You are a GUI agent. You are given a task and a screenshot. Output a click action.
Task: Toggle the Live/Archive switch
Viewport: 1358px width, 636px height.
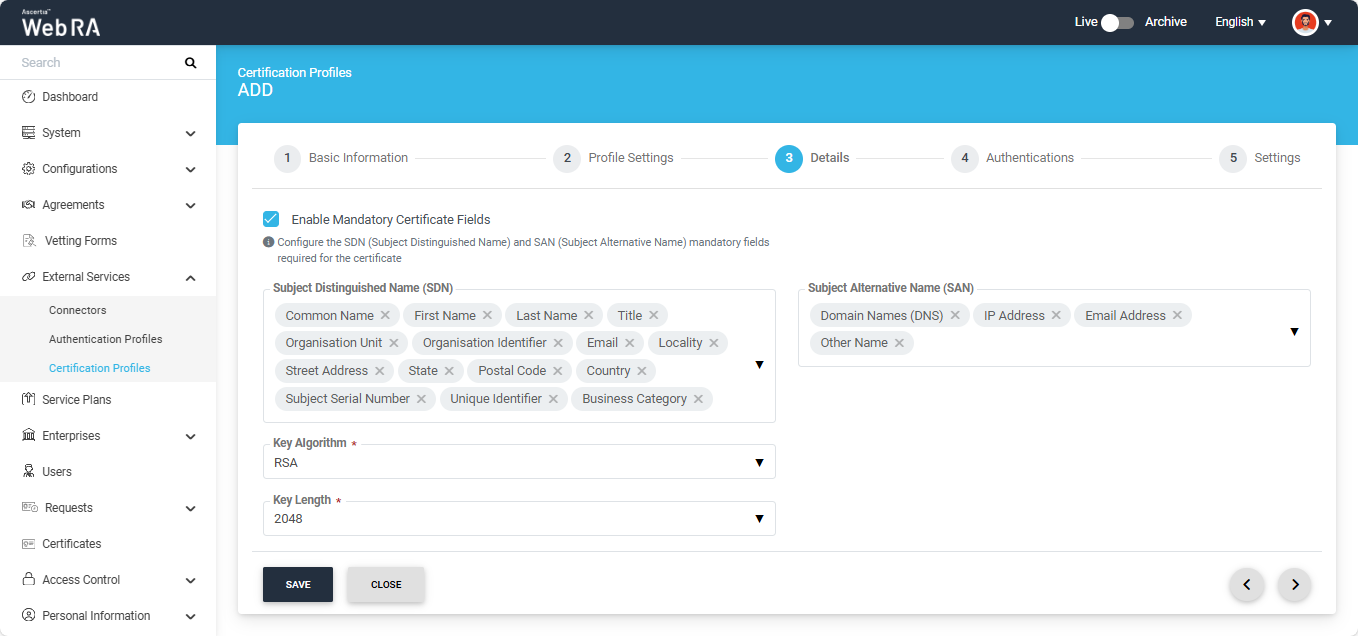pyautogui.click(x=1117, y=22)
